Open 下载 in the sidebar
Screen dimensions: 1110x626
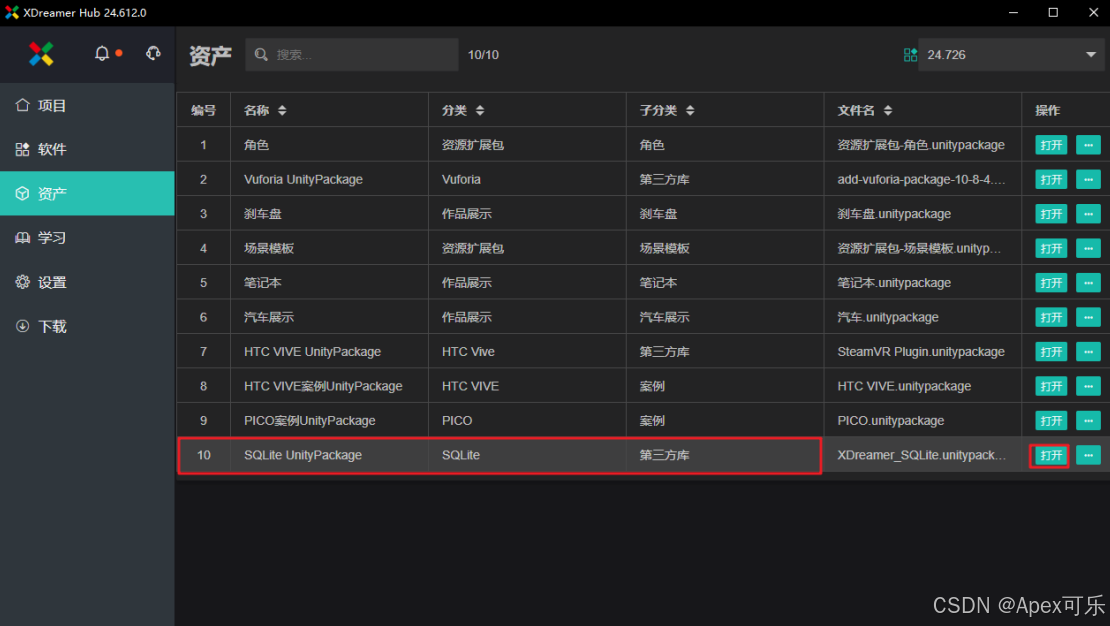coord(87,326)
